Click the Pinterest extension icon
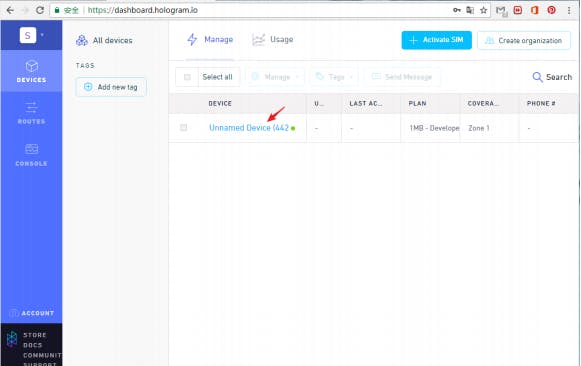The height and width of the screenshot is (366, 581). point(551,10)
